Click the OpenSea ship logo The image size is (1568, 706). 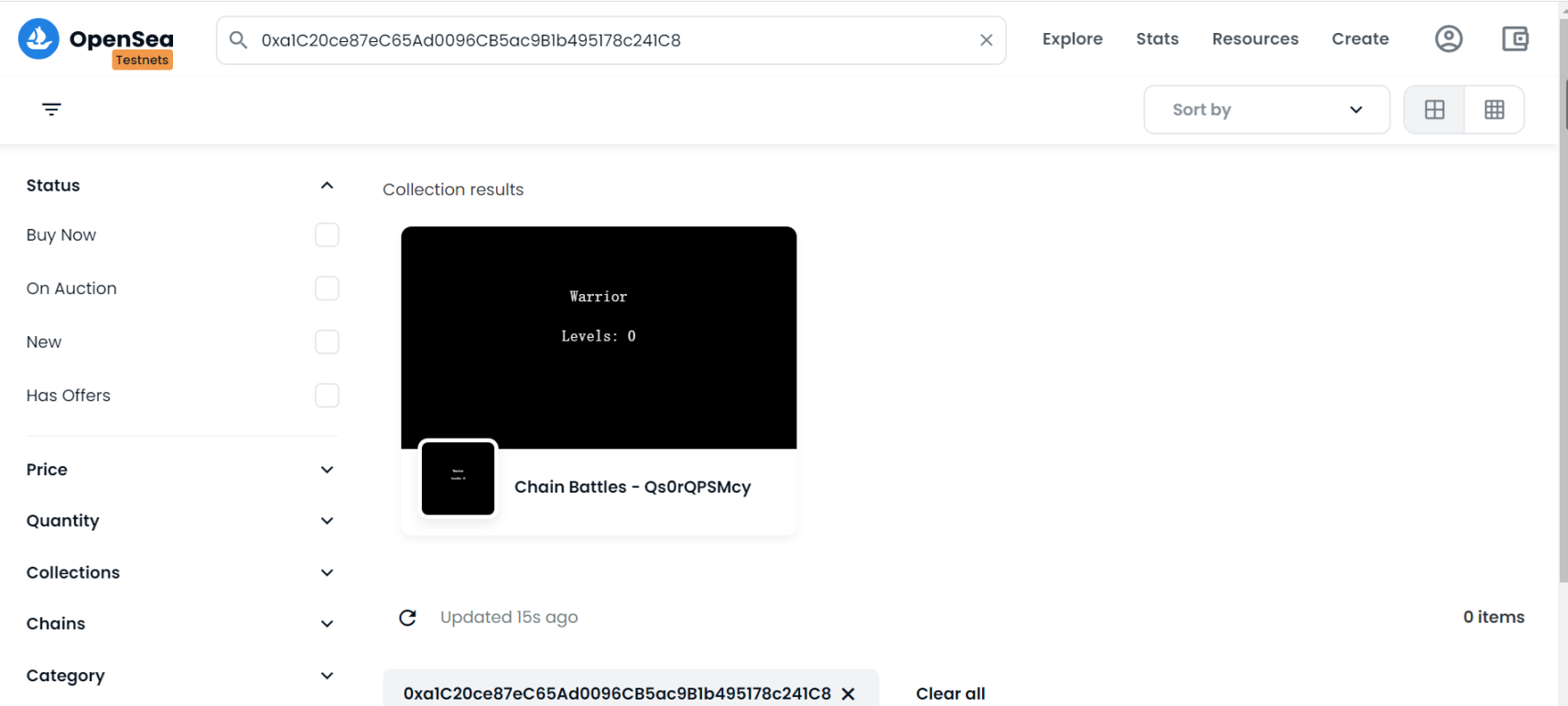click(38, 38)
